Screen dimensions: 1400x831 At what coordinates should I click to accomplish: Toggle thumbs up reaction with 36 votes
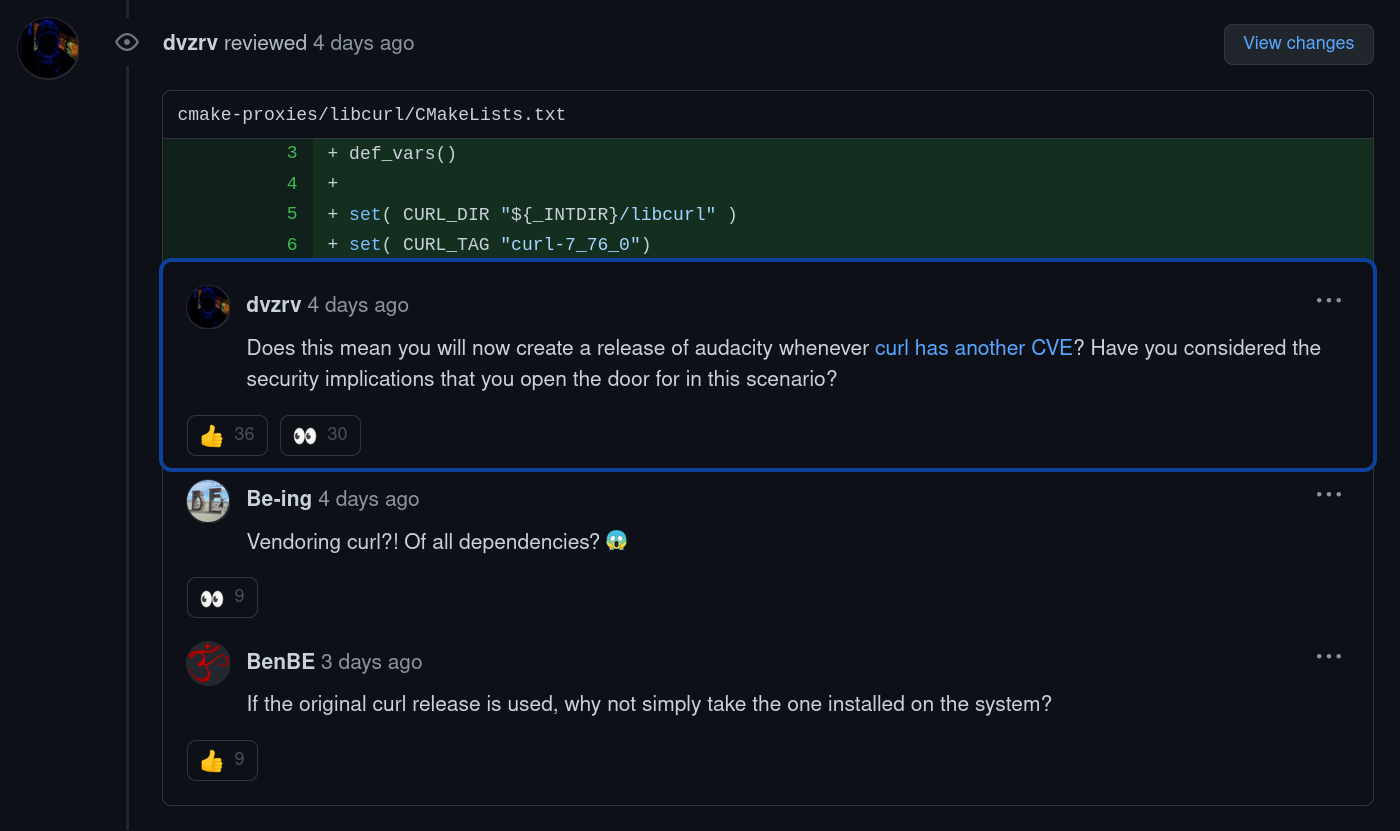[x=227, y=435]
